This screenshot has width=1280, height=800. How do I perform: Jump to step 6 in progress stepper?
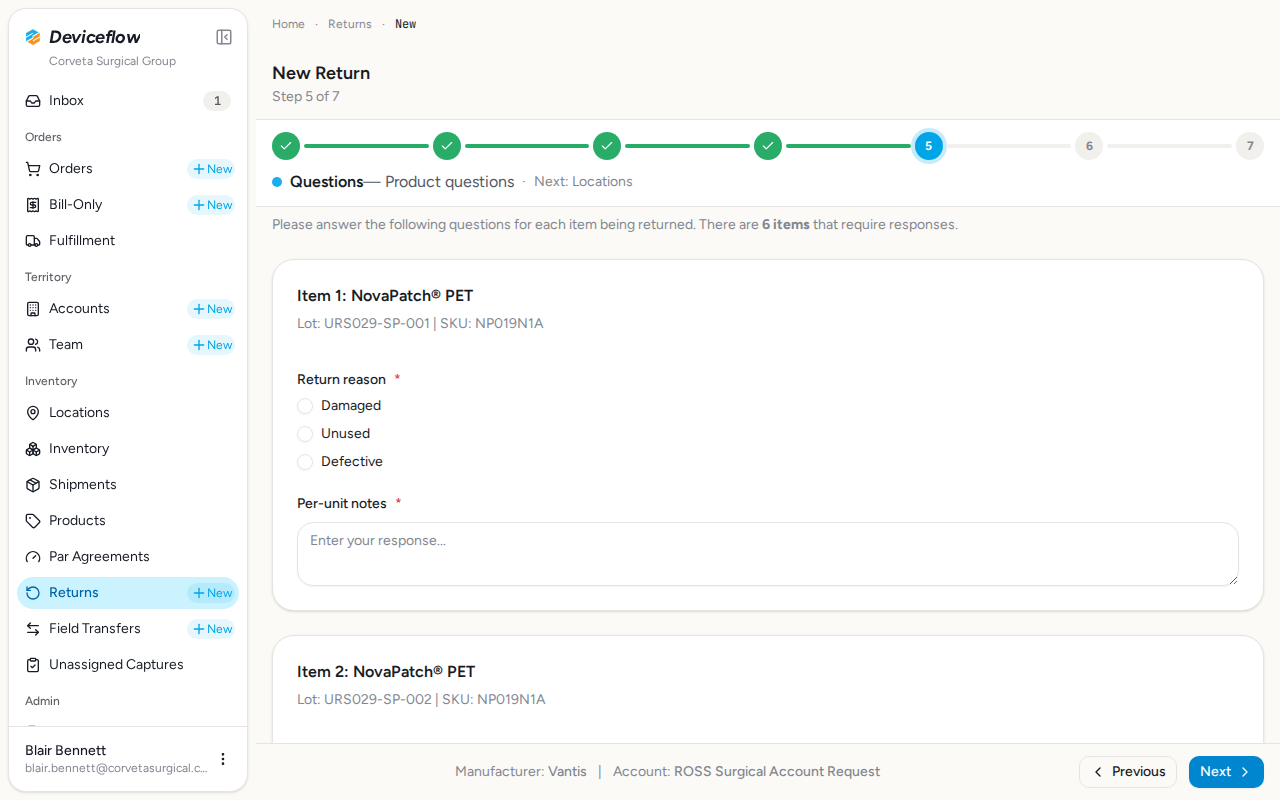pos(1089,146)
